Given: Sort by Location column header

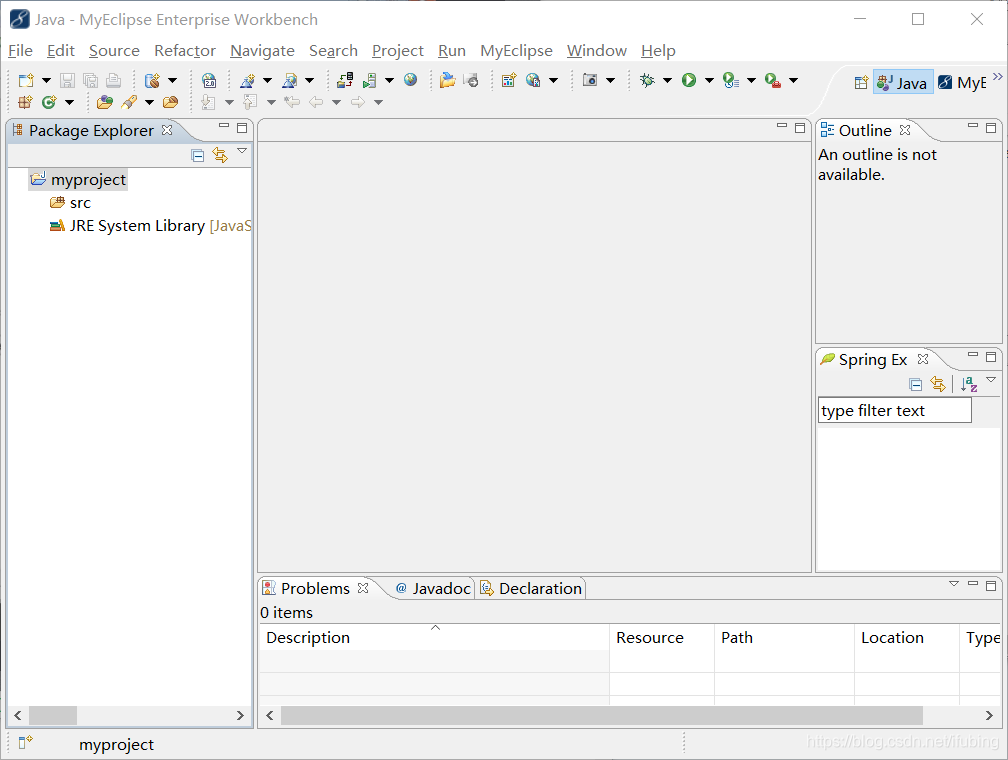Looking at the screenshot, I should point(906,637).
